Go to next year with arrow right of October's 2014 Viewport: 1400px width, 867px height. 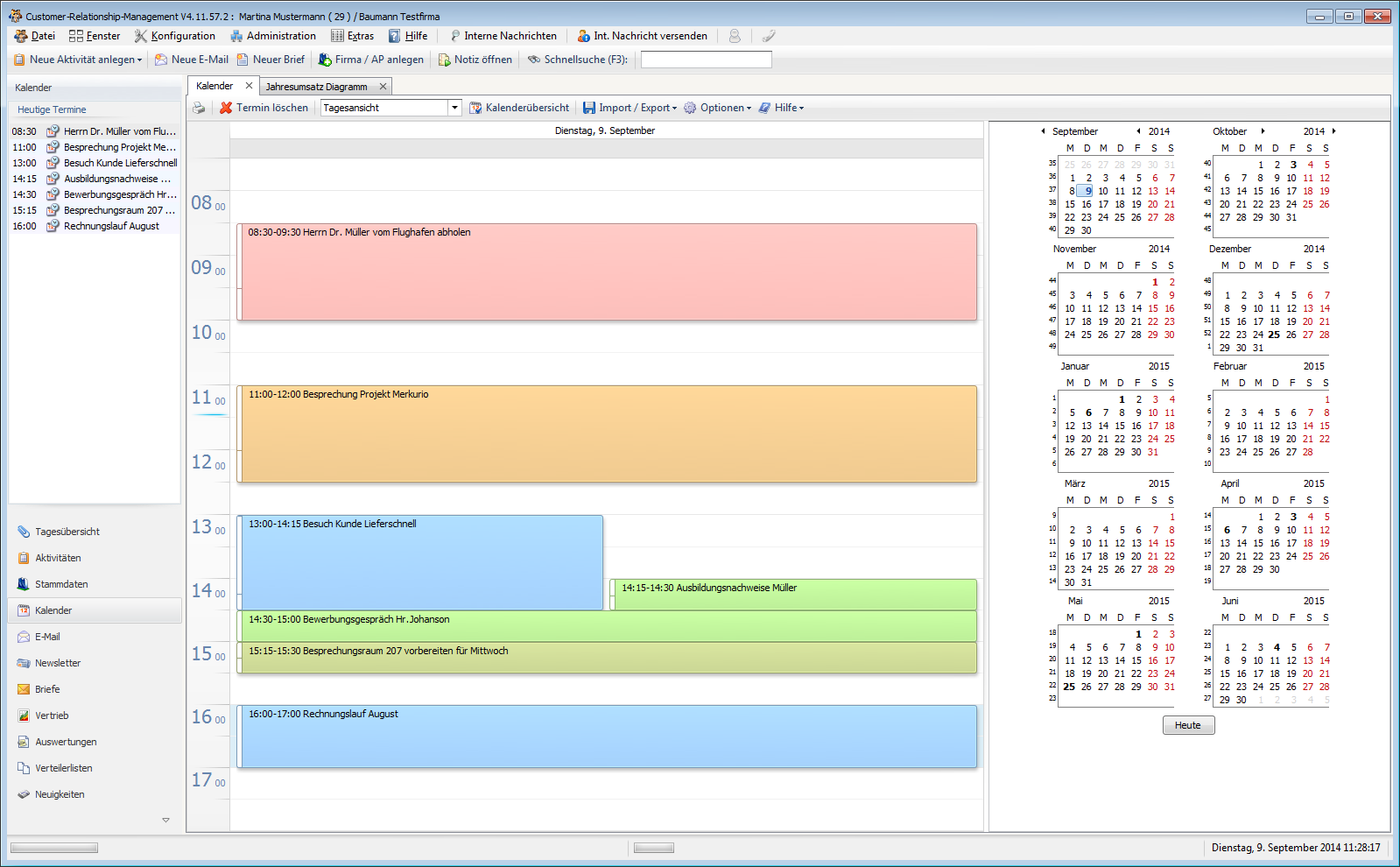point(1333,131)
